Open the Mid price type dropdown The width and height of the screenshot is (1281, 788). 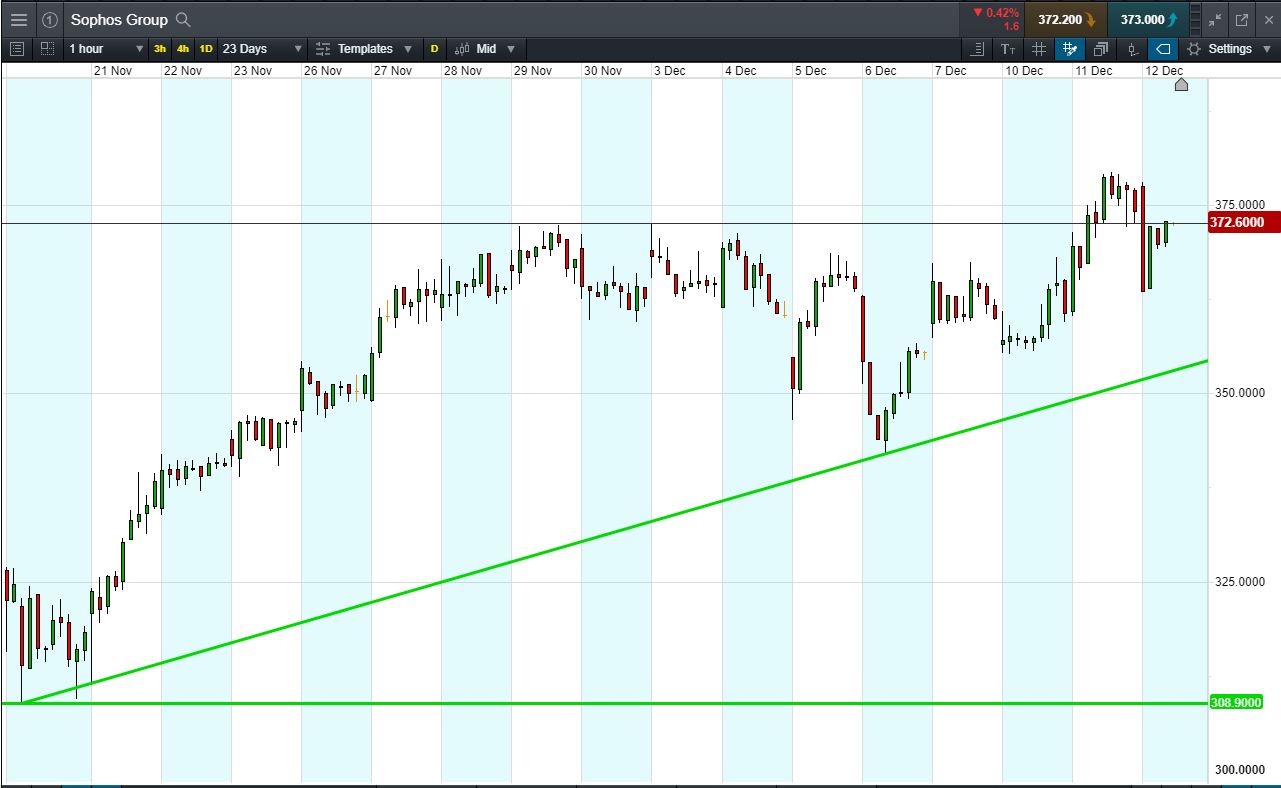486,49
